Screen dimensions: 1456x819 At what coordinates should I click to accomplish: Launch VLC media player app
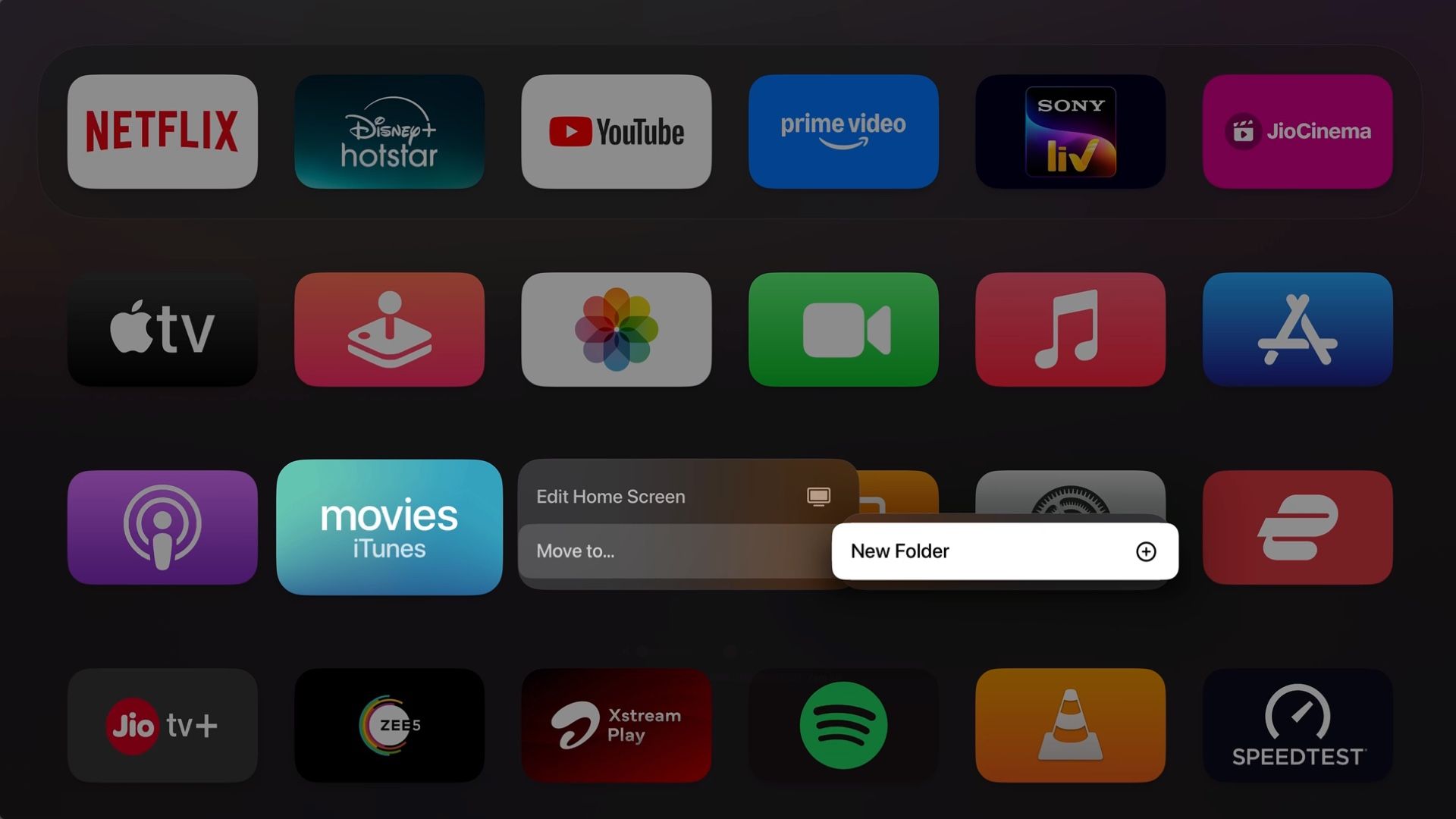point(1069,725)
